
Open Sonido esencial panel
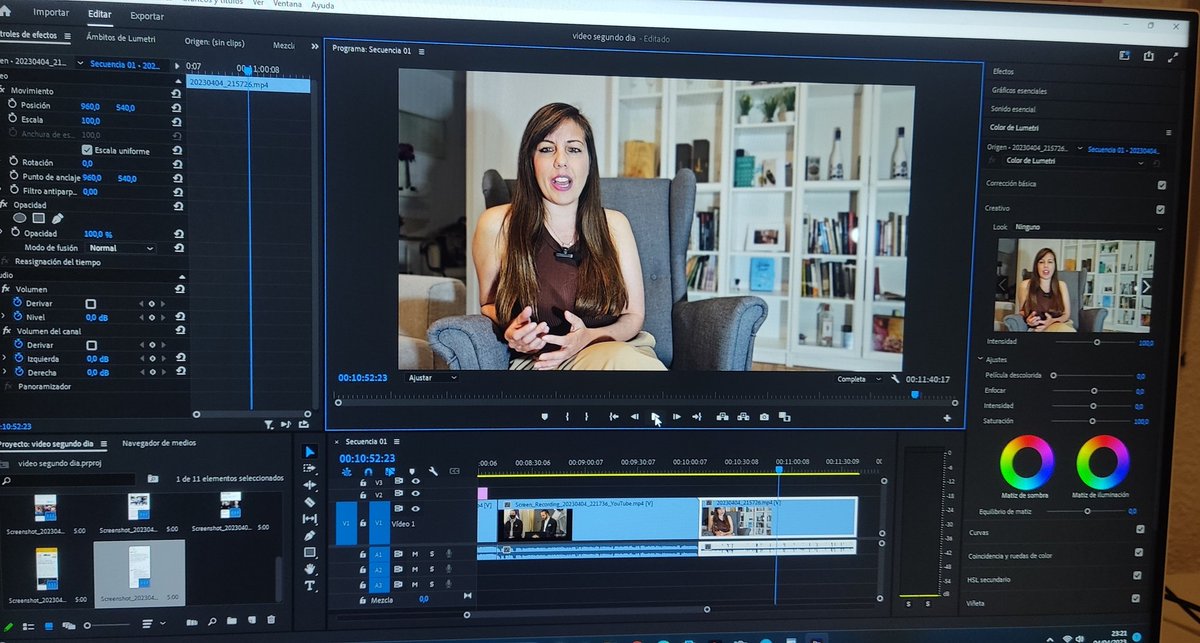[1013, 108]
